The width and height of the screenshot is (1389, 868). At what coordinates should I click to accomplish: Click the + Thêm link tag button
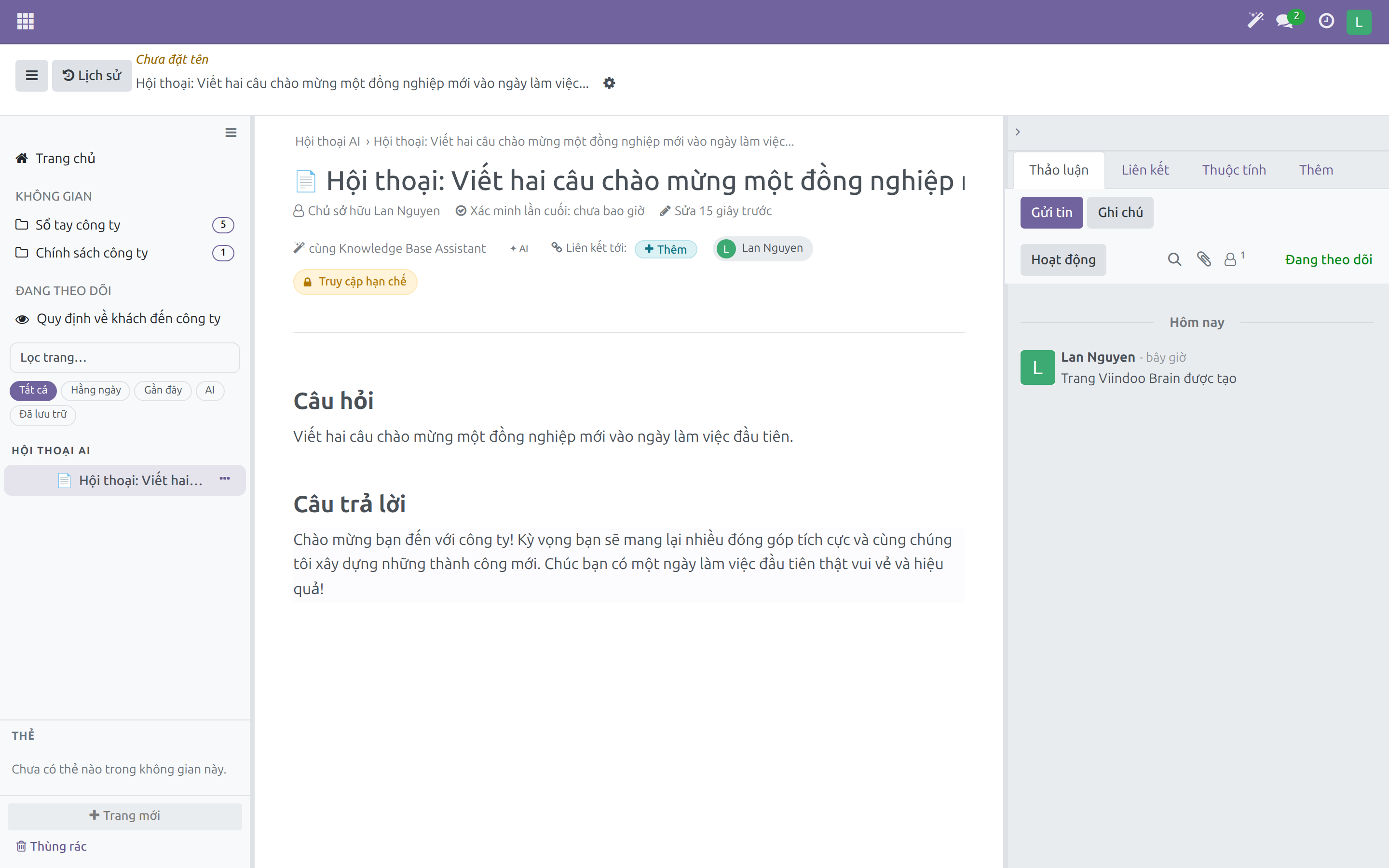[x=665, y=249]
